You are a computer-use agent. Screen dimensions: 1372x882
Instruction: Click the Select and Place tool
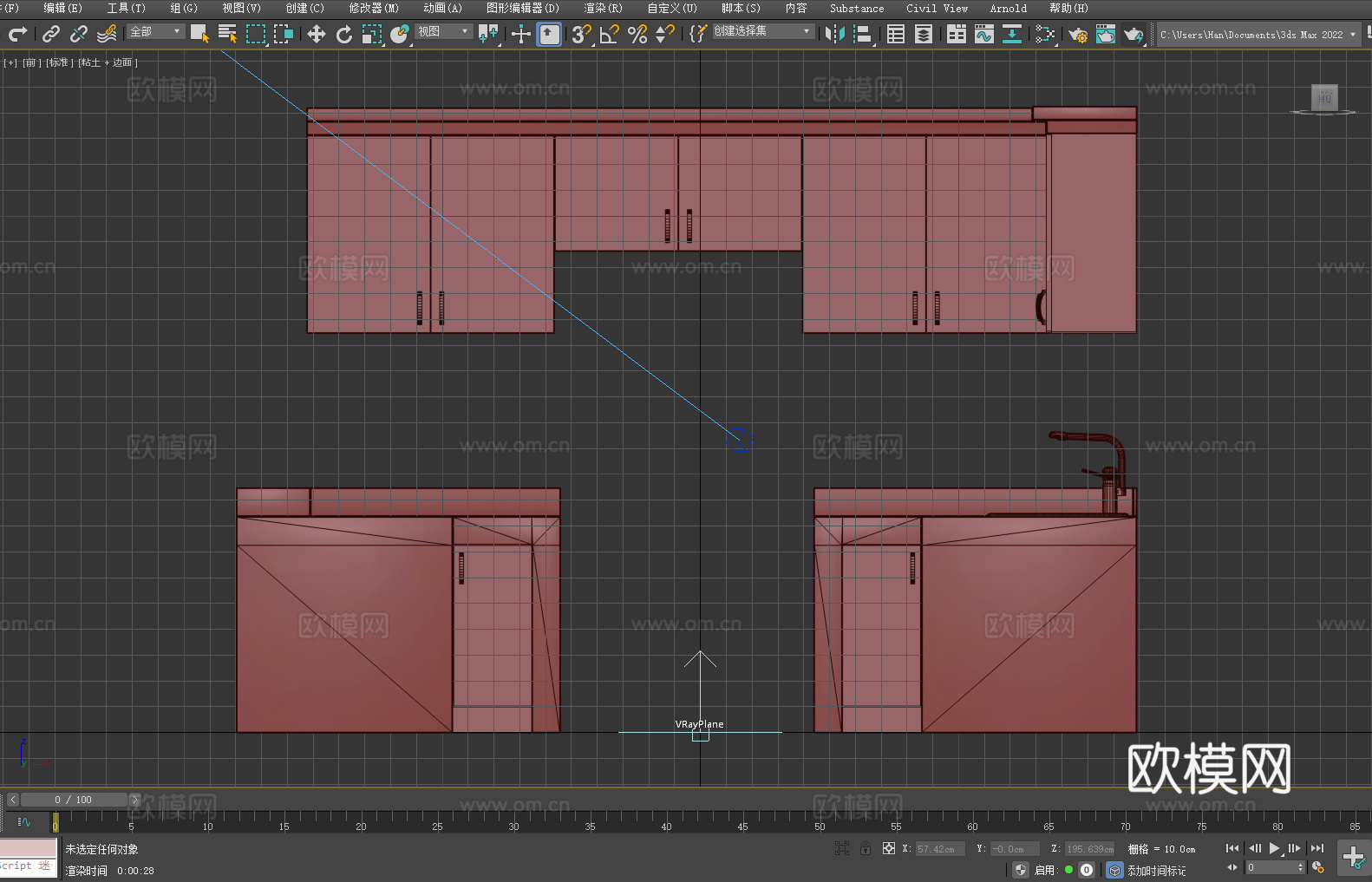pos(400,34)
